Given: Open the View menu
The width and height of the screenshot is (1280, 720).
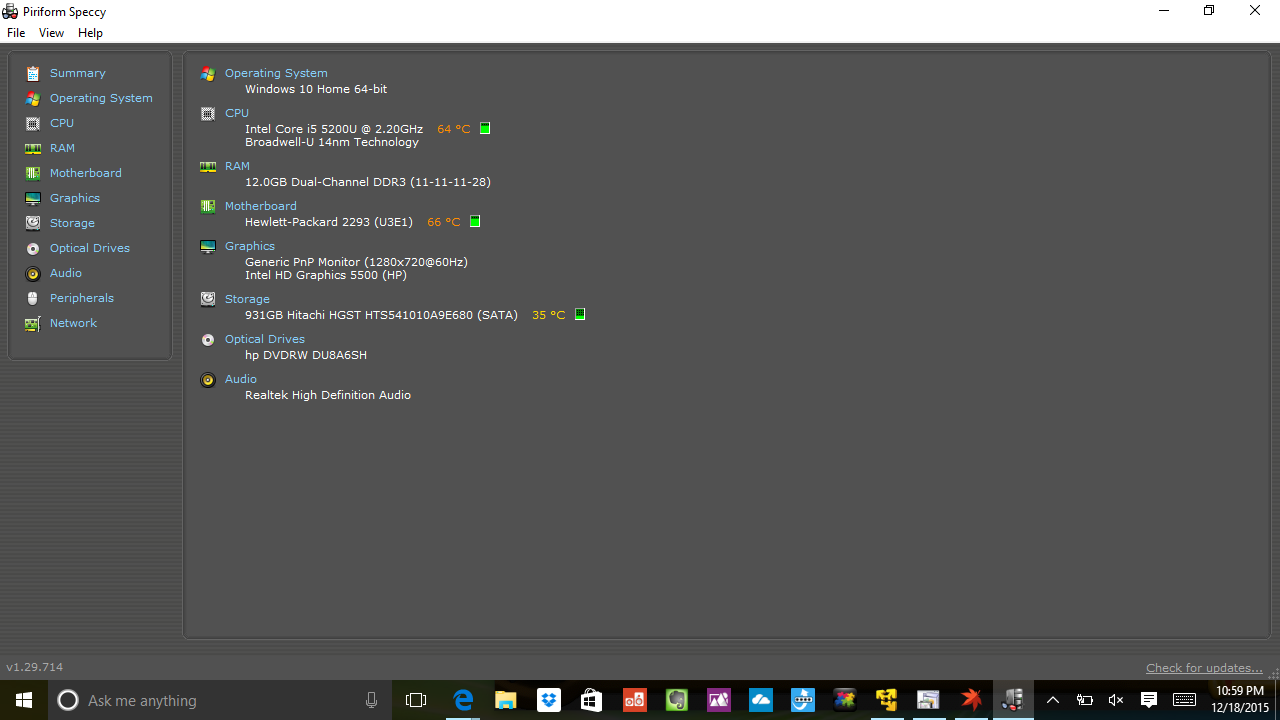Looking at the screenshot, I should [51, 33].
